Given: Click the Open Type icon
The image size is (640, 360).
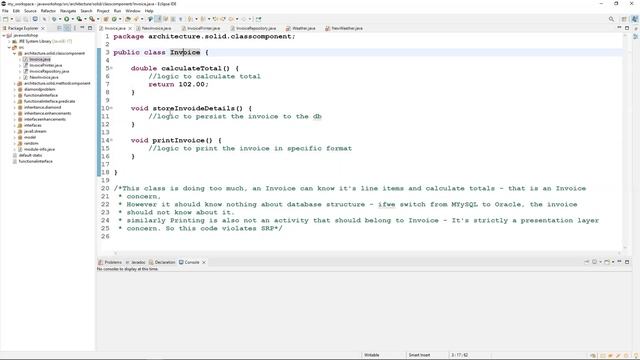Looking at the screenshot, I should click(x=128, y=19).
